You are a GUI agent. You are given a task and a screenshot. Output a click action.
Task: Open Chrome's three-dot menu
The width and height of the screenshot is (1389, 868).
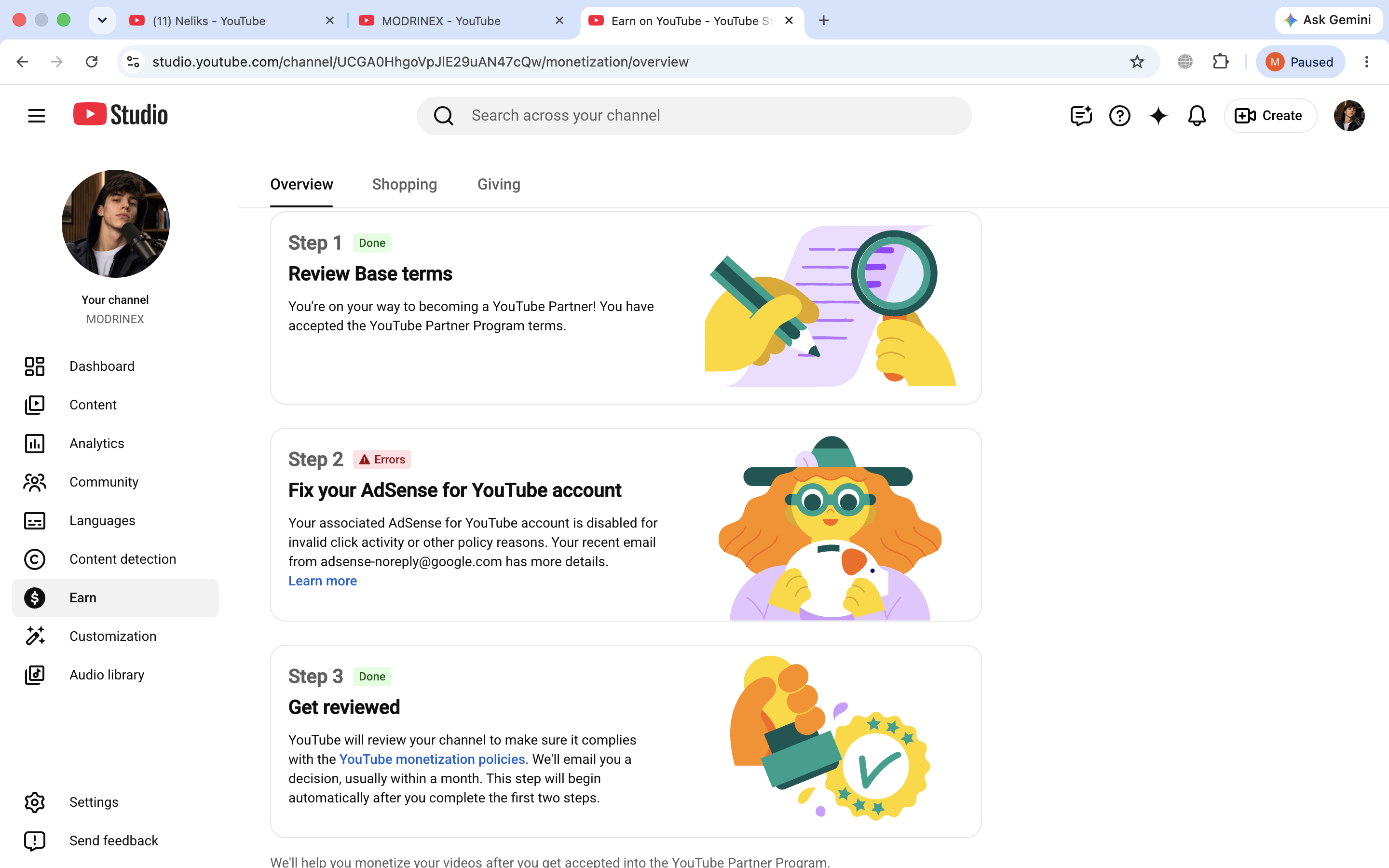(1367, 61)
